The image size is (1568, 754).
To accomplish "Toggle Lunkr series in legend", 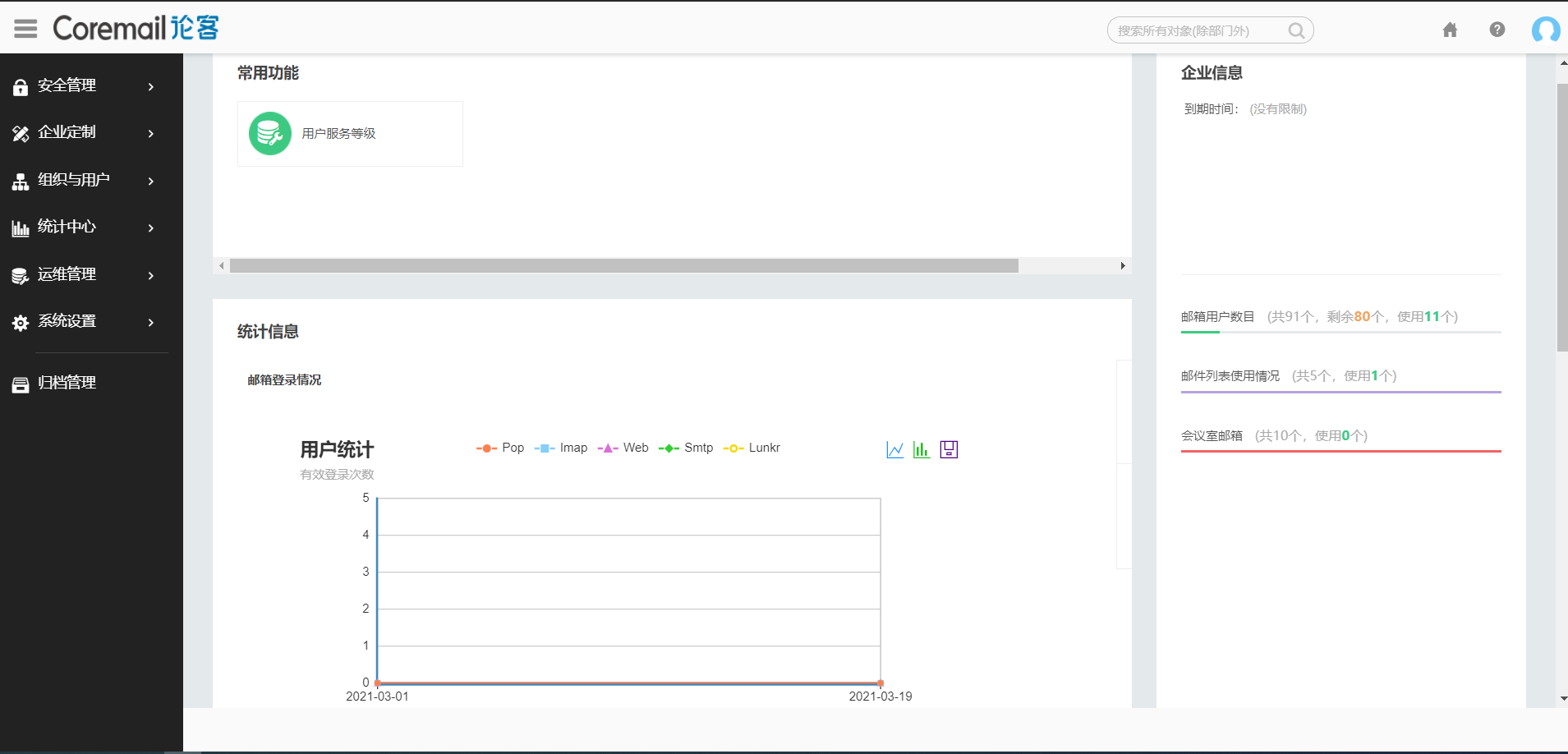I will tap(752, 448).
